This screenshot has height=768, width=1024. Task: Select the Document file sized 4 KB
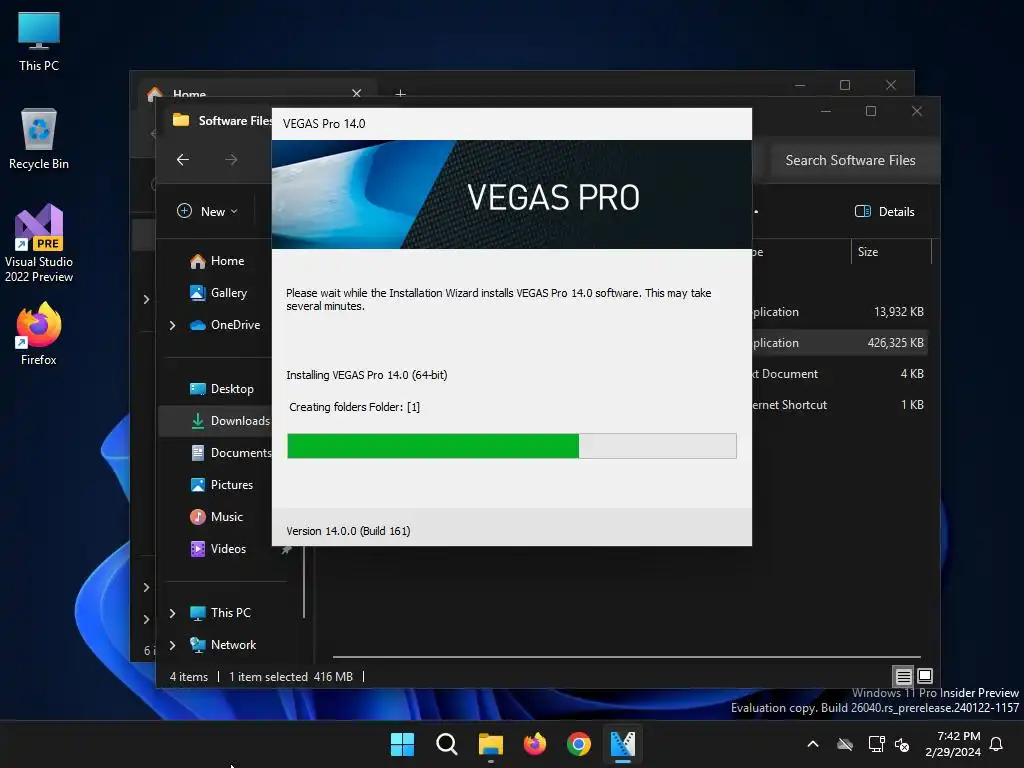click(839, 374)
